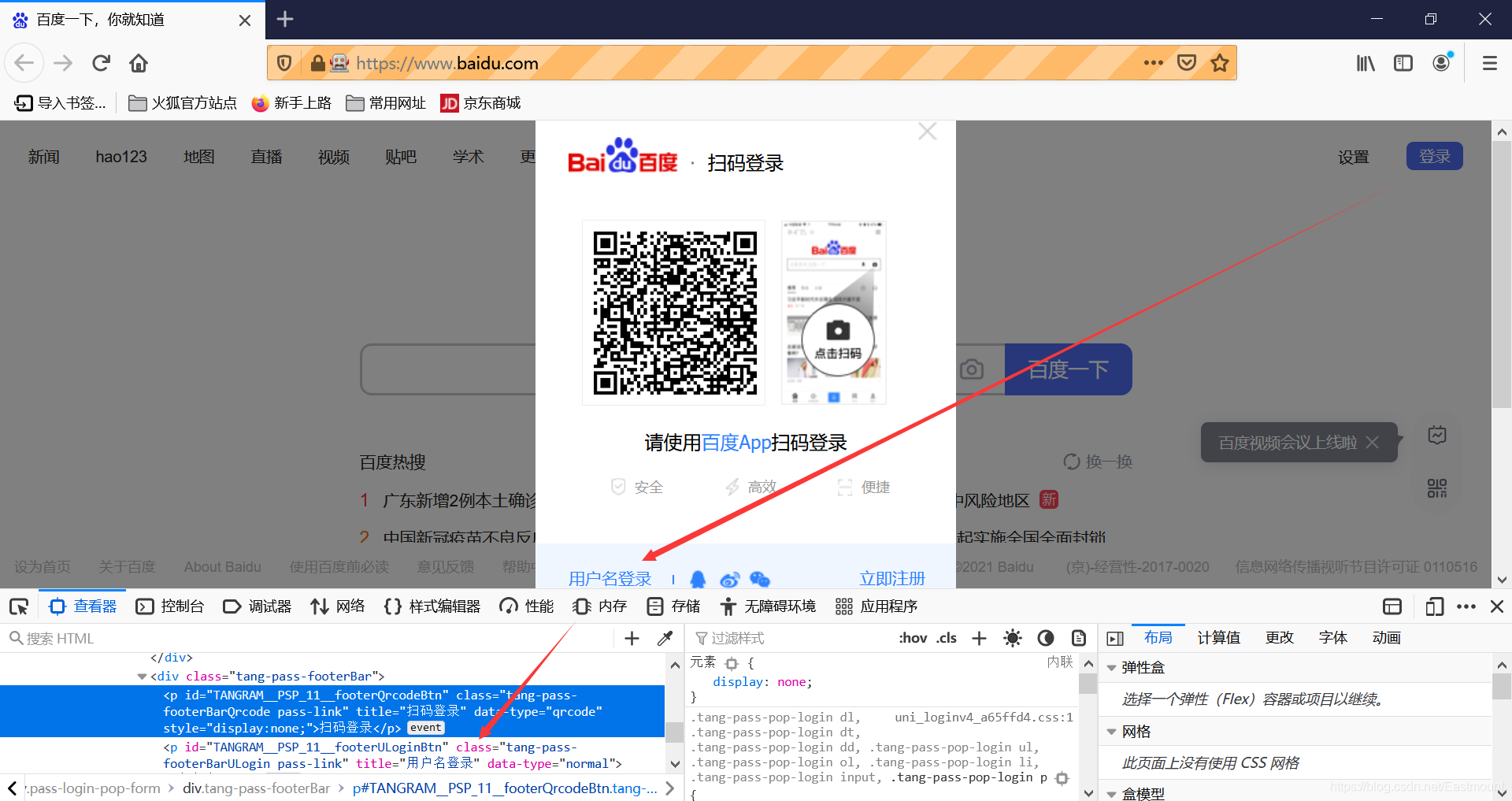Click the 百度一下 search button
Image resolution: width=1512 pixels, height=801 pixels.
(x=1069, y=369)
